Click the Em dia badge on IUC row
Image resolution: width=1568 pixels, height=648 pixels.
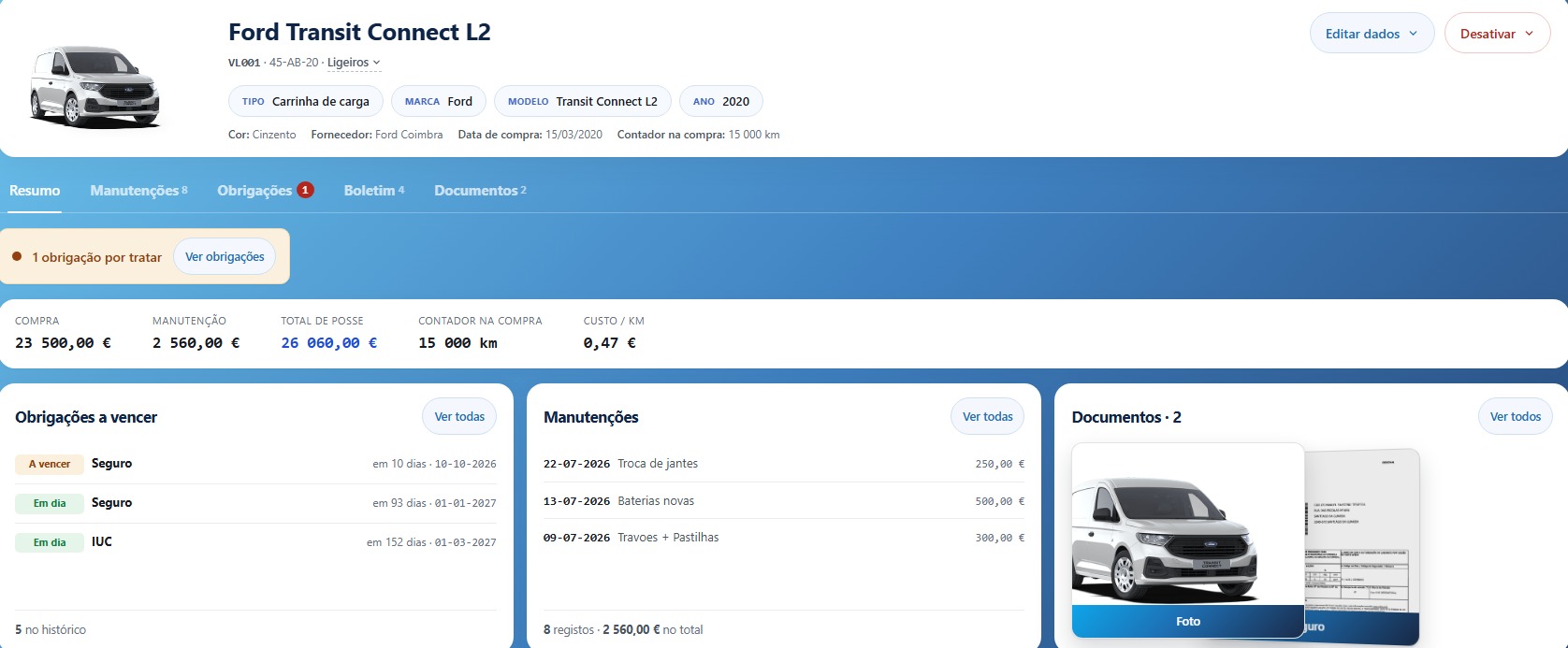[50, 542]
